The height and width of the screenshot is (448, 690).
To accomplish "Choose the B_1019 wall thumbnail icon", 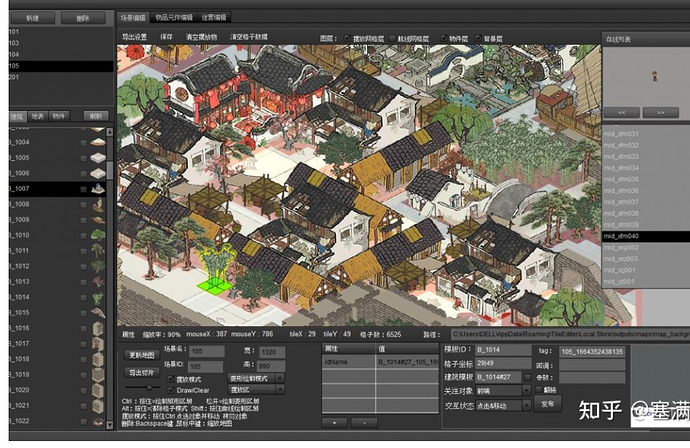I will (98, 375).
